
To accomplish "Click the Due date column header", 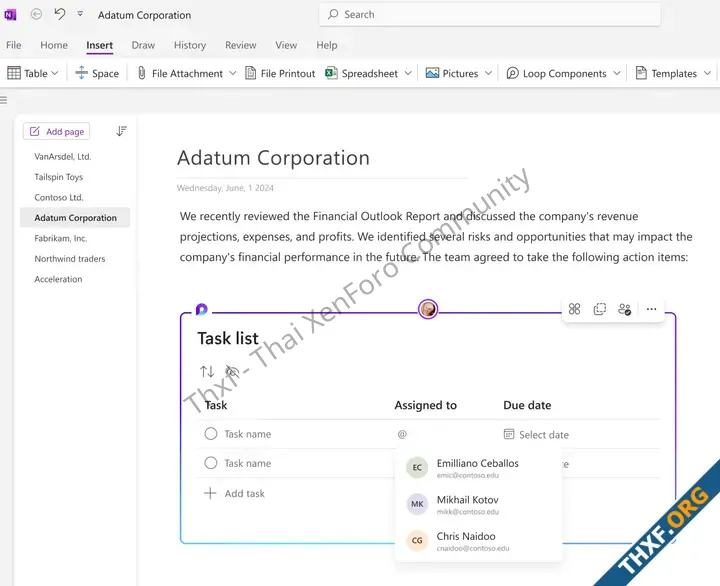I will (527, 405).
